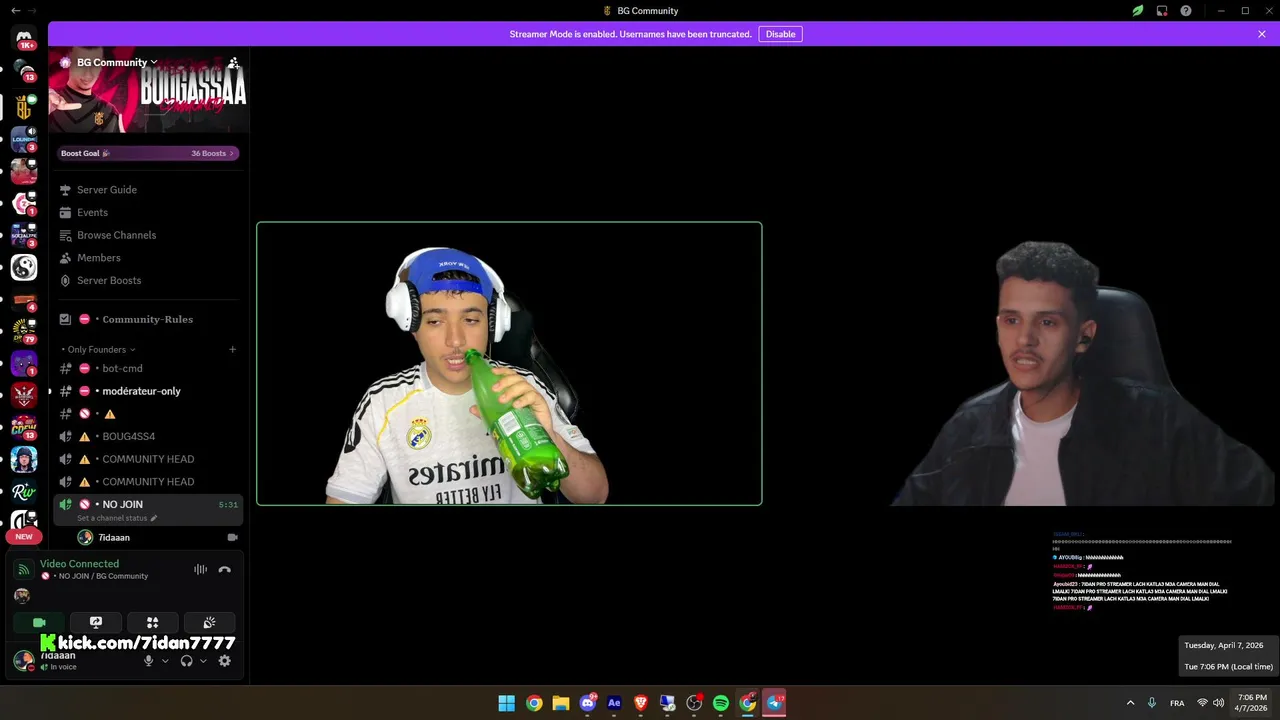Open Telegram from the taskbar
Image resolution: width=1280 pixels, height=720 pixels.
pos(774,703)
